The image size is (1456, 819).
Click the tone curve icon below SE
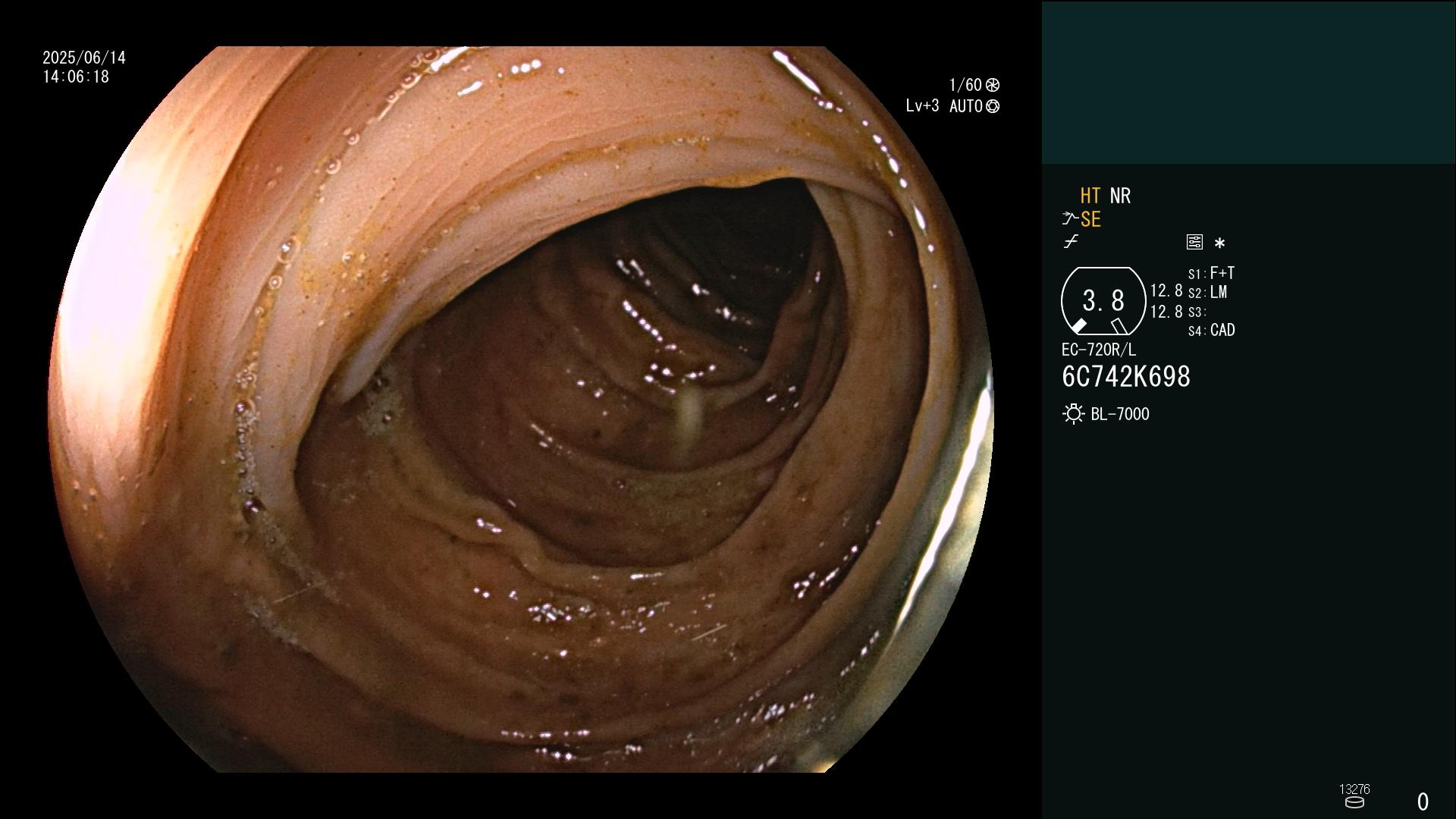coord(1071,242)
